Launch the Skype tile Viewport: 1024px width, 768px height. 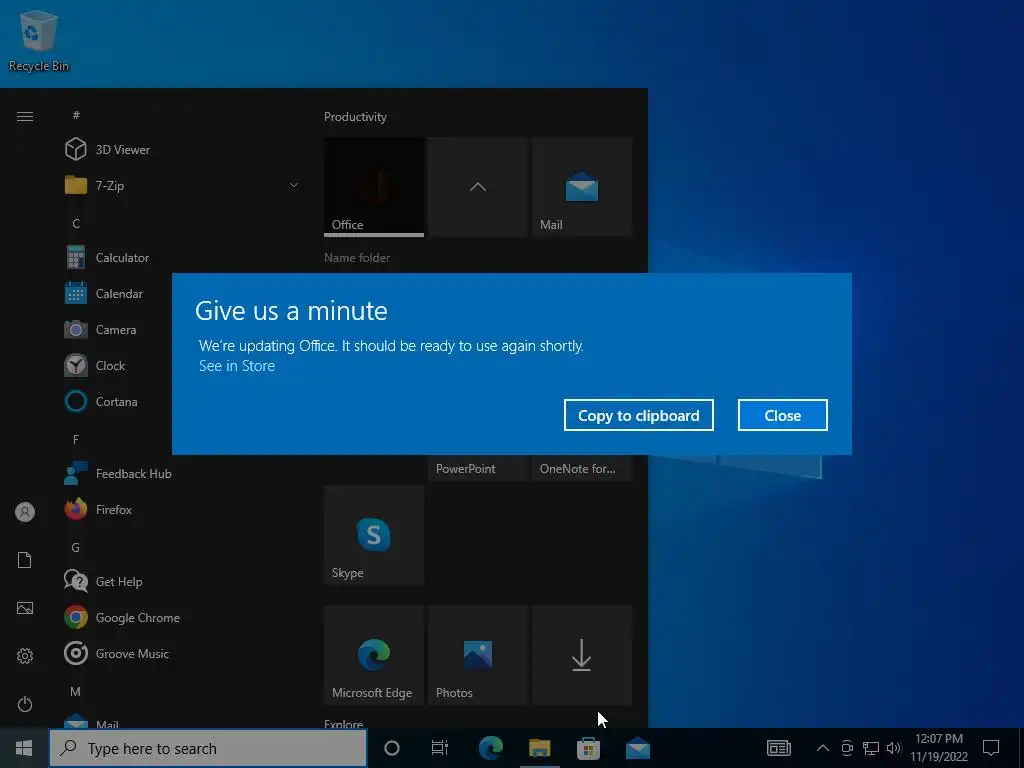tap(374, 535)
